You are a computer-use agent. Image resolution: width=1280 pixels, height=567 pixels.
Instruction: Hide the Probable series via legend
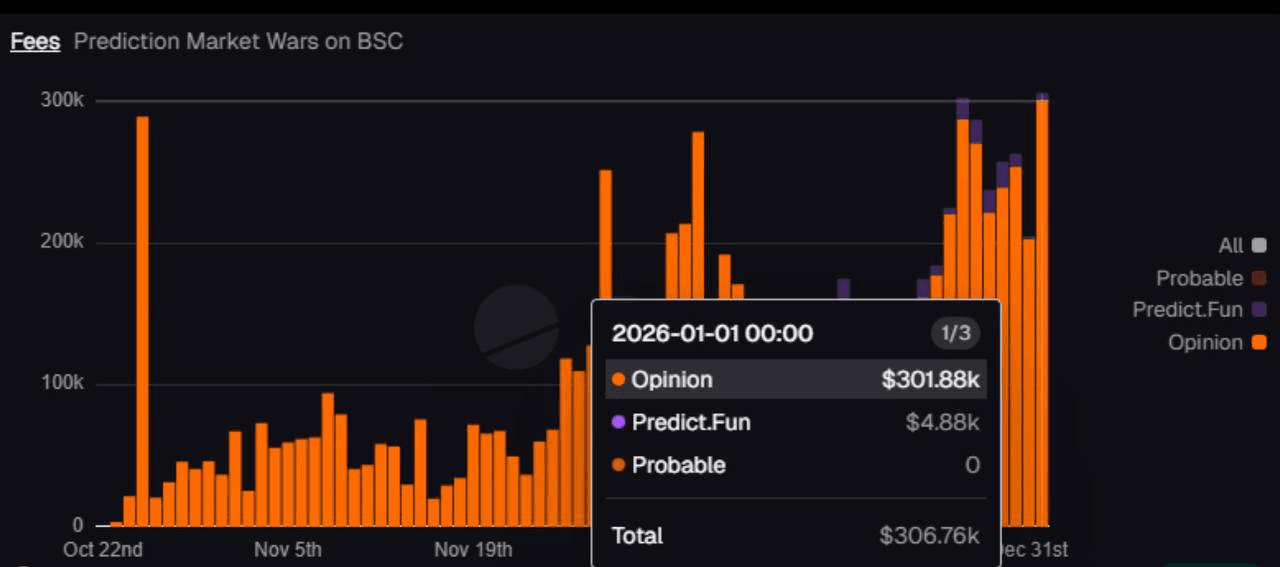(1199, 278)
